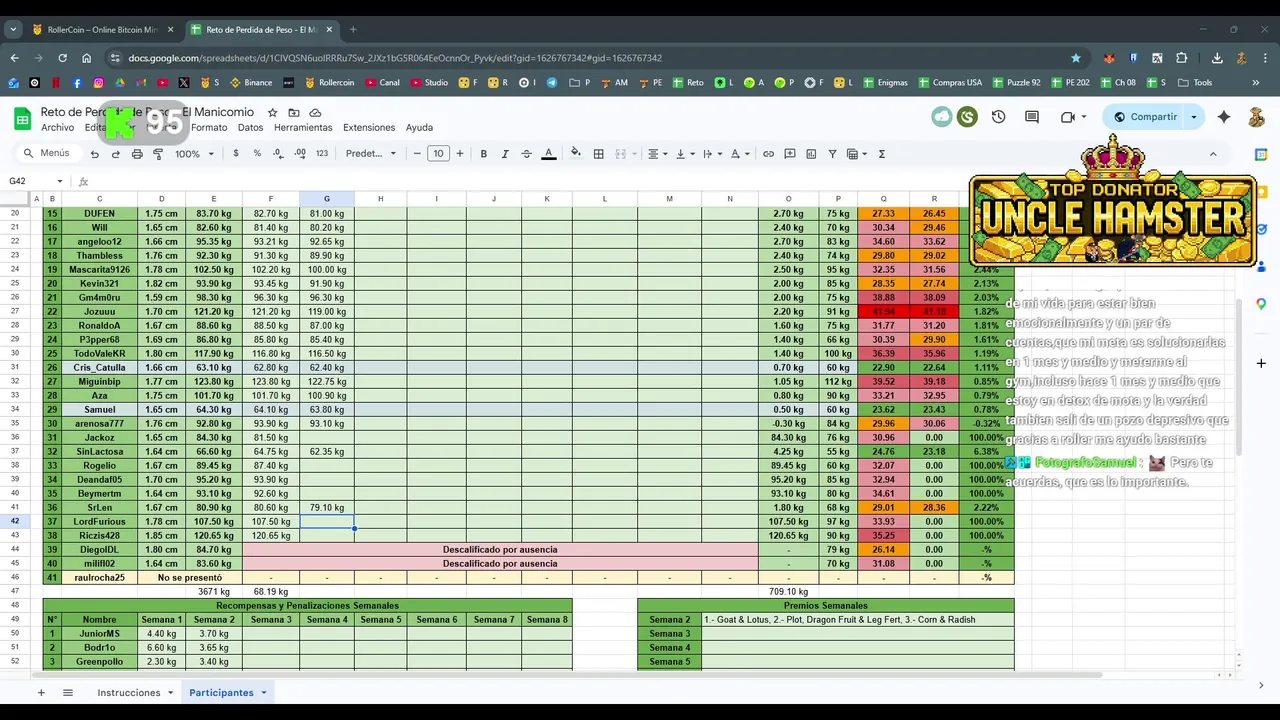Open the Gemini spark icon
This screenshot has height=720, width=1280.
[1223, 117]
